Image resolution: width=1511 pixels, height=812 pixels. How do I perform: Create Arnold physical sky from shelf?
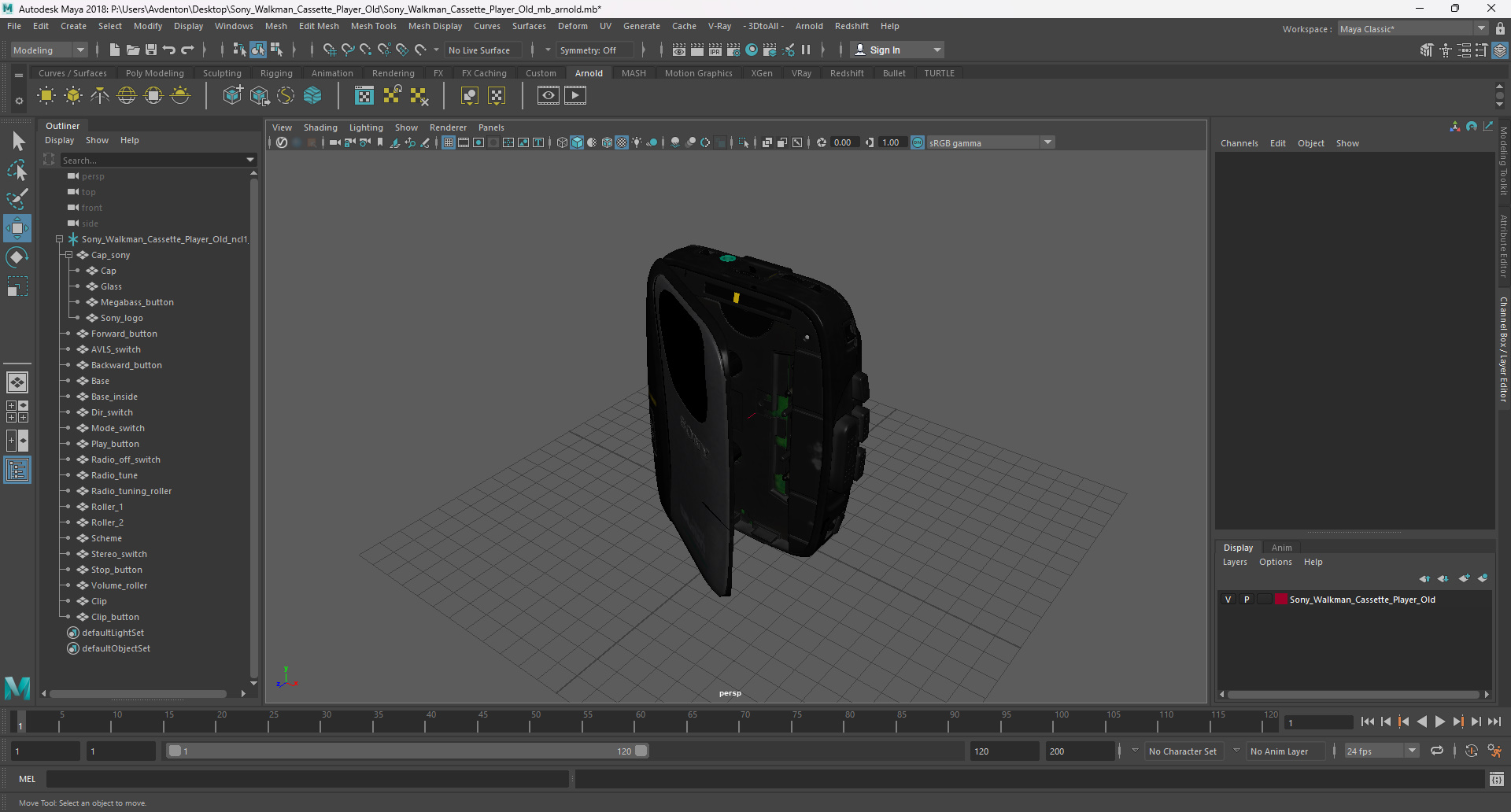(x=180, y=96)
